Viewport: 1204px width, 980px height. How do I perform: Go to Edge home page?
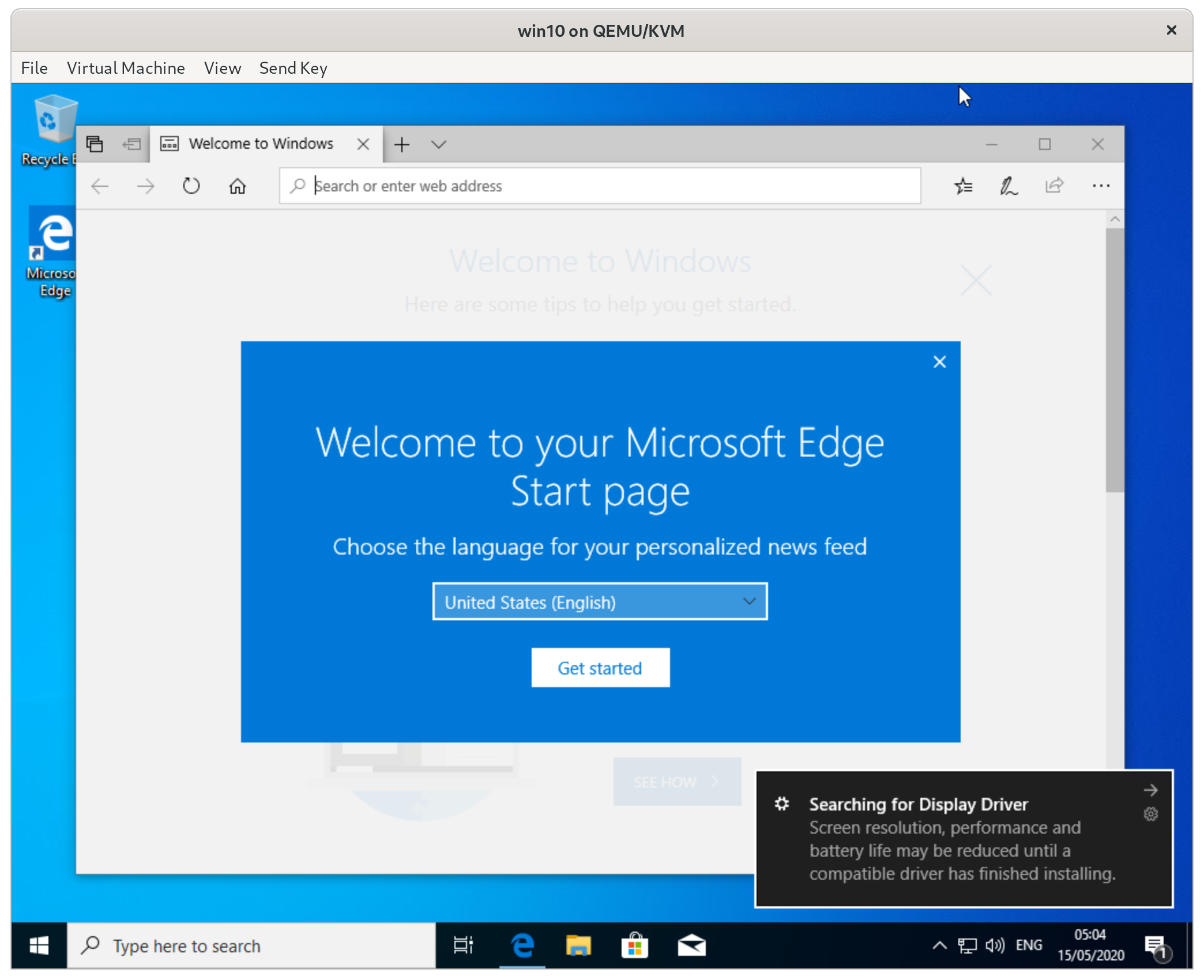coord(237,186)
